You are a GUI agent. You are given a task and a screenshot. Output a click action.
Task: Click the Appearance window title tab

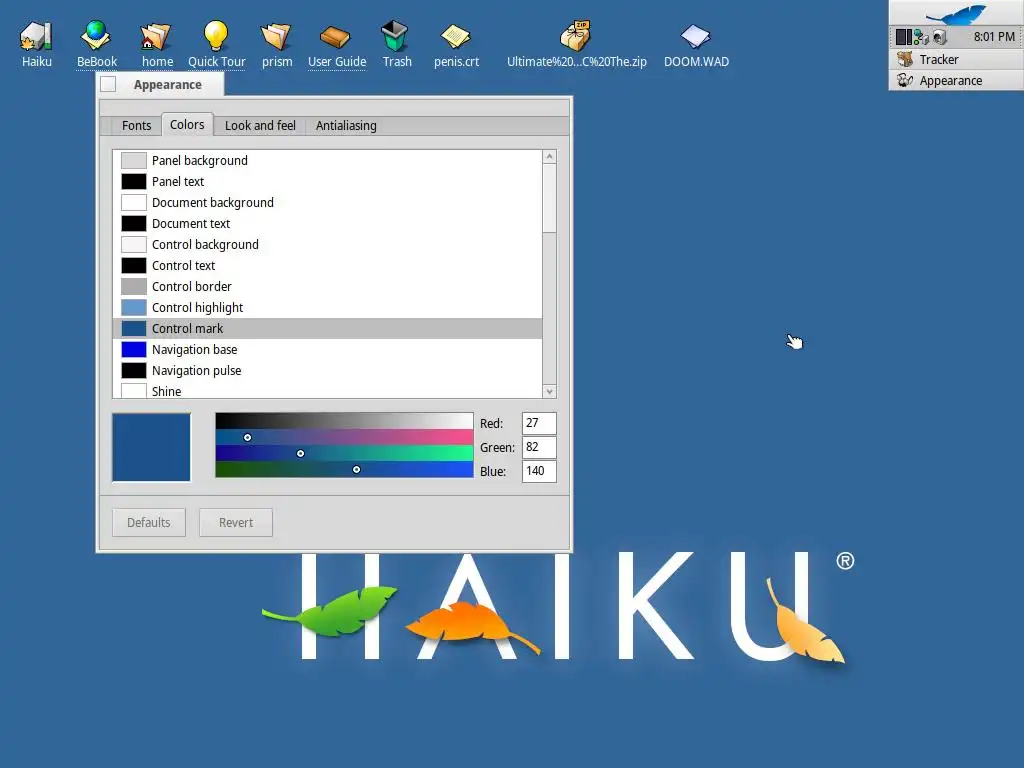click(x=167, y=85)
